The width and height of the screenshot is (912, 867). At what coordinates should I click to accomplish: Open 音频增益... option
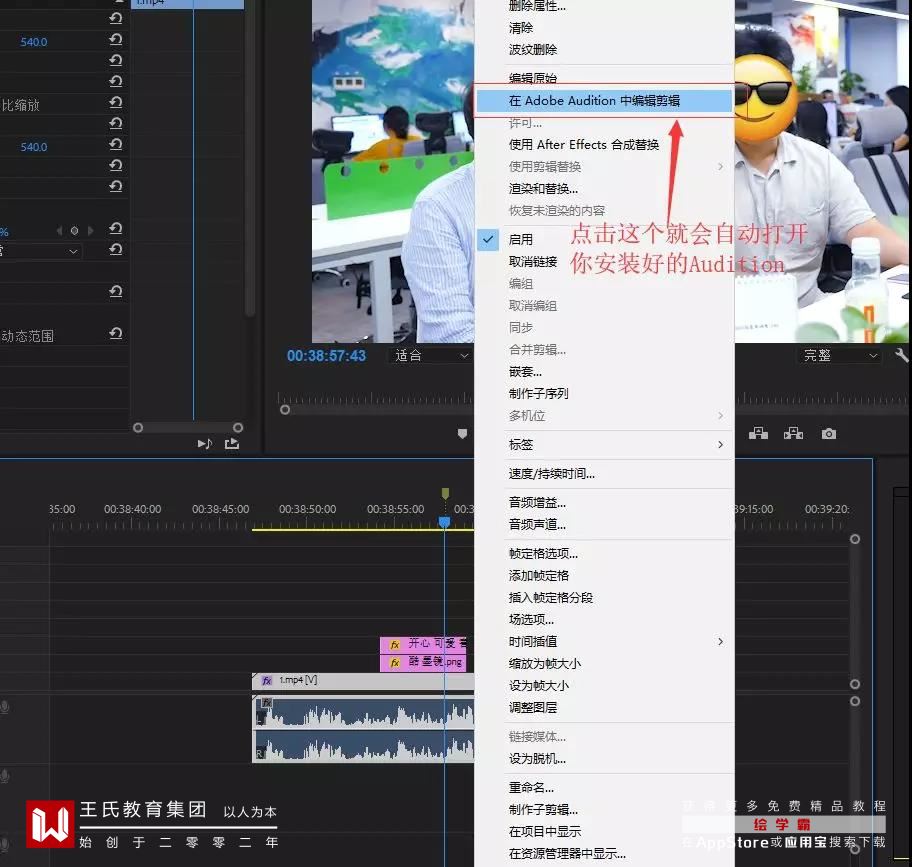click(x=537, y=502)
